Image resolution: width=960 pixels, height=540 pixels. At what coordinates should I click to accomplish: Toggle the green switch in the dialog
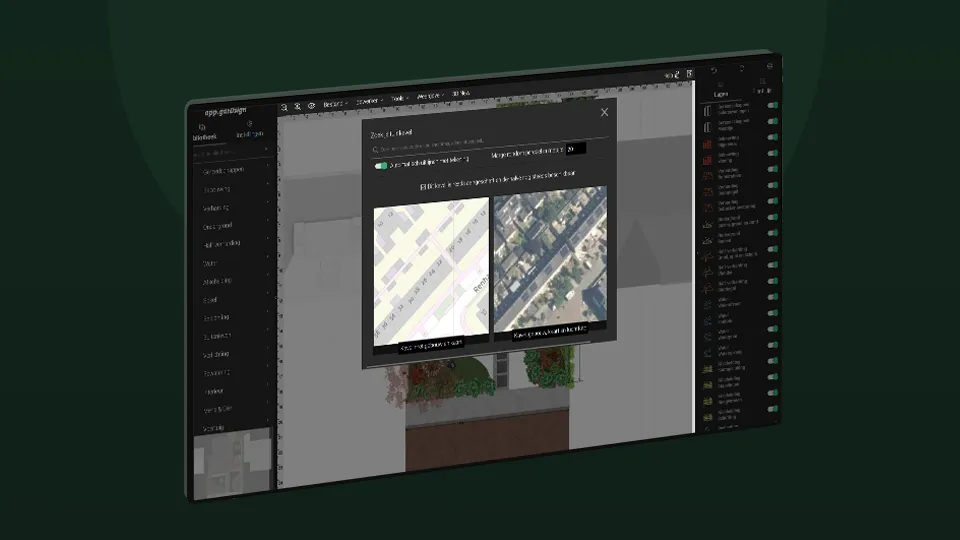point(381,166)
